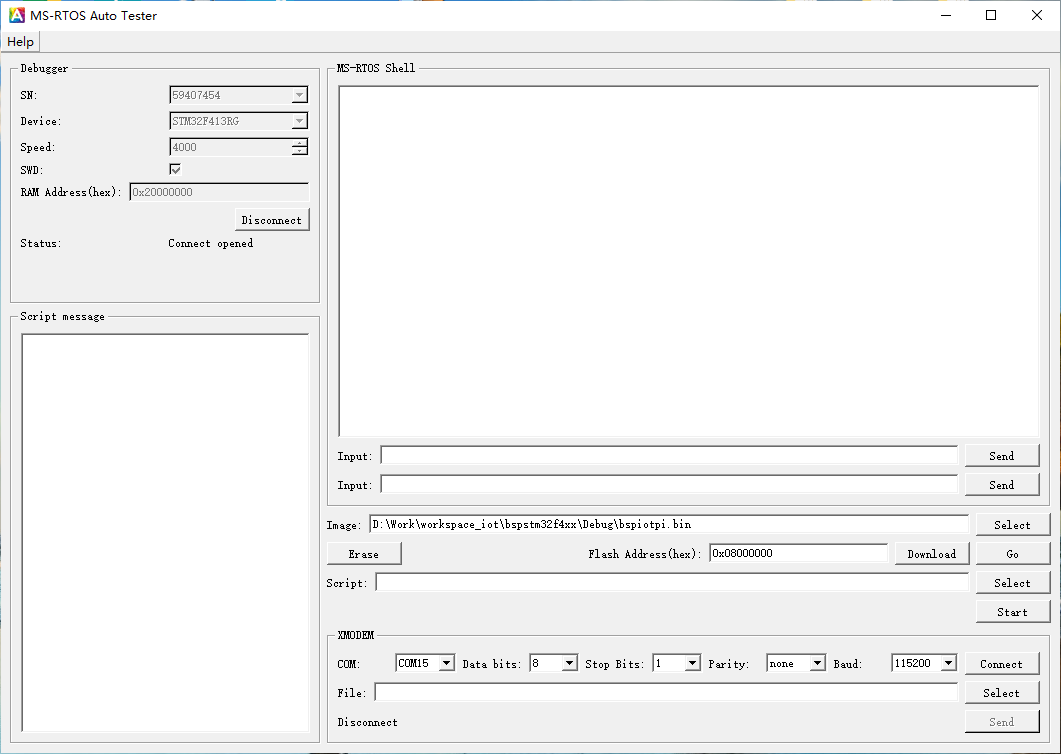The width and height of the screenshot is (1061, 754).
Task: Focus the first shell Input field
Action: pos(668,456)
